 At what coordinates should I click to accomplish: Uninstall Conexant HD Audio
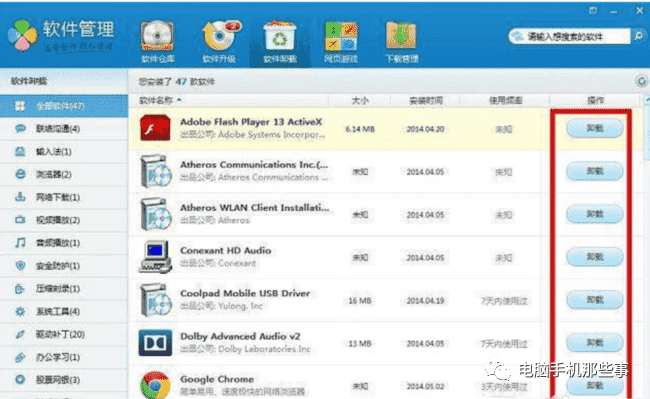[594, 257]
